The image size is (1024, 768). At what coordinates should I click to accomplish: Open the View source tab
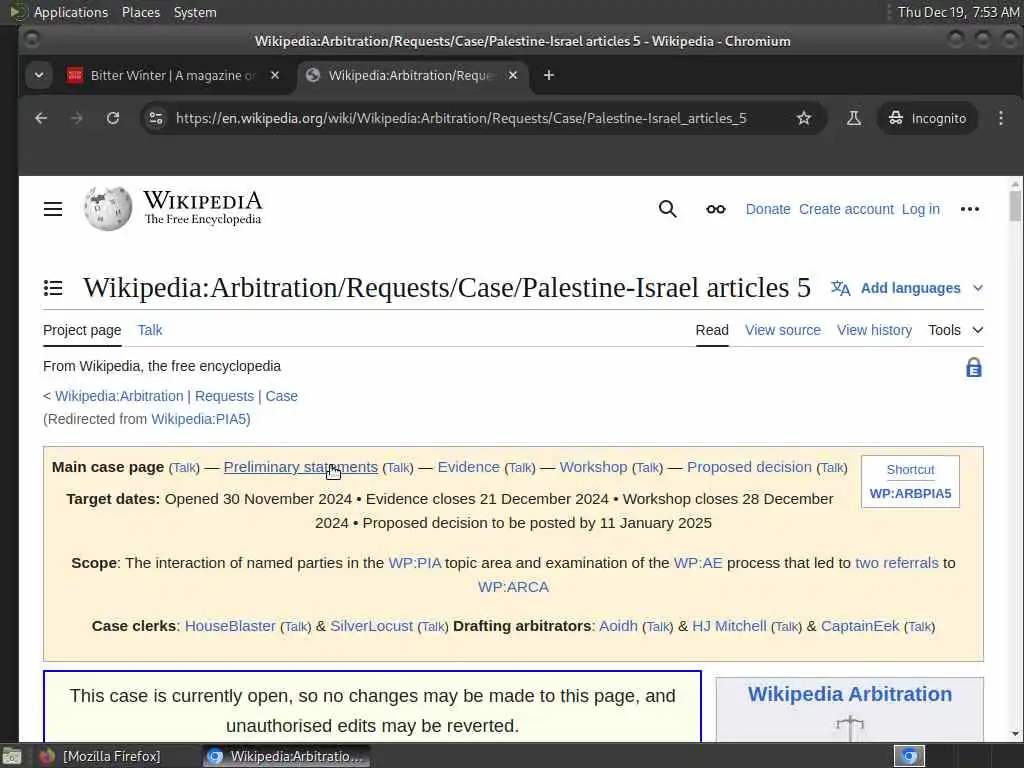(x=782, y=330)
